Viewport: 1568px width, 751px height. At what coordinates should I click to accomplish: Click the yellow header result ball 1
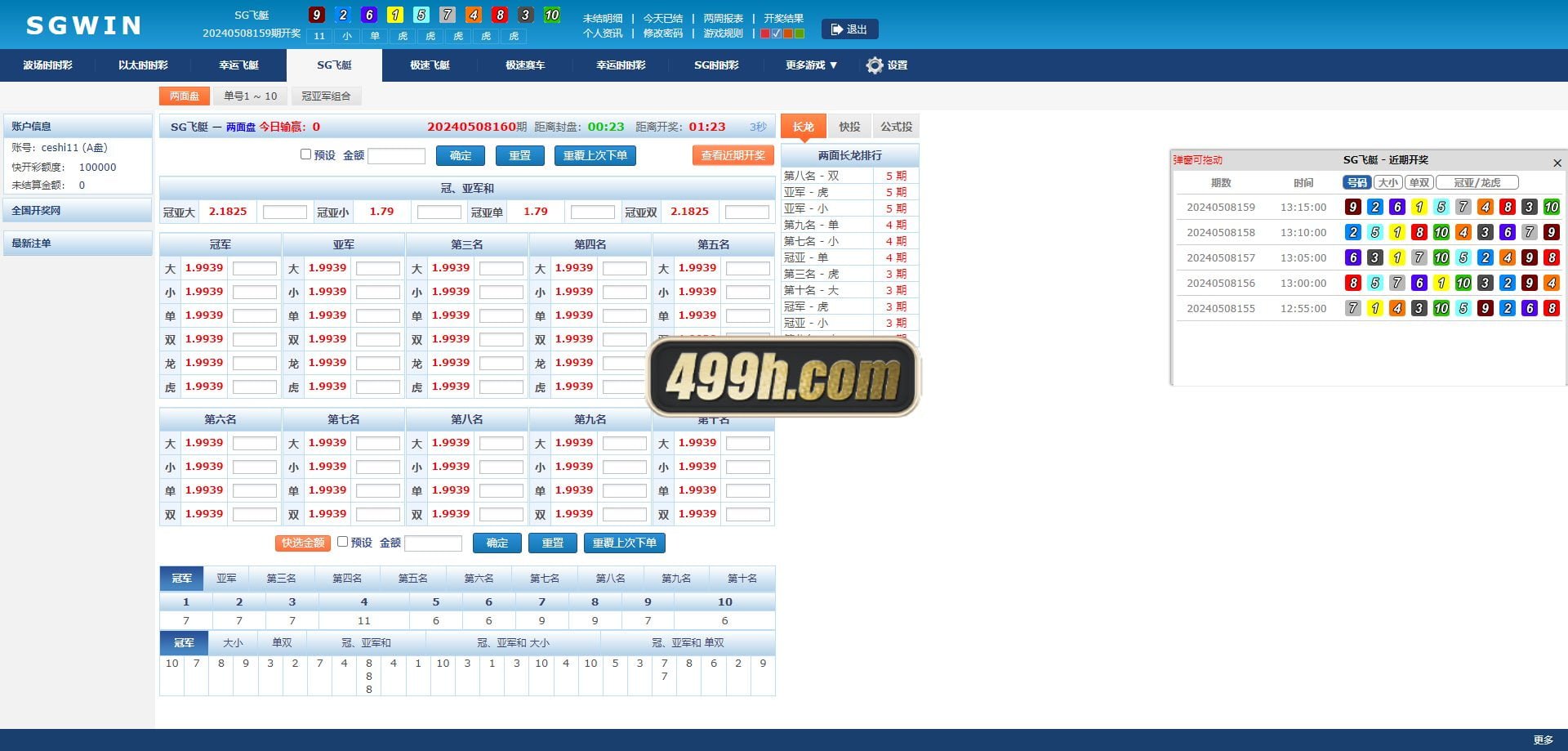(x=395, y=15)
